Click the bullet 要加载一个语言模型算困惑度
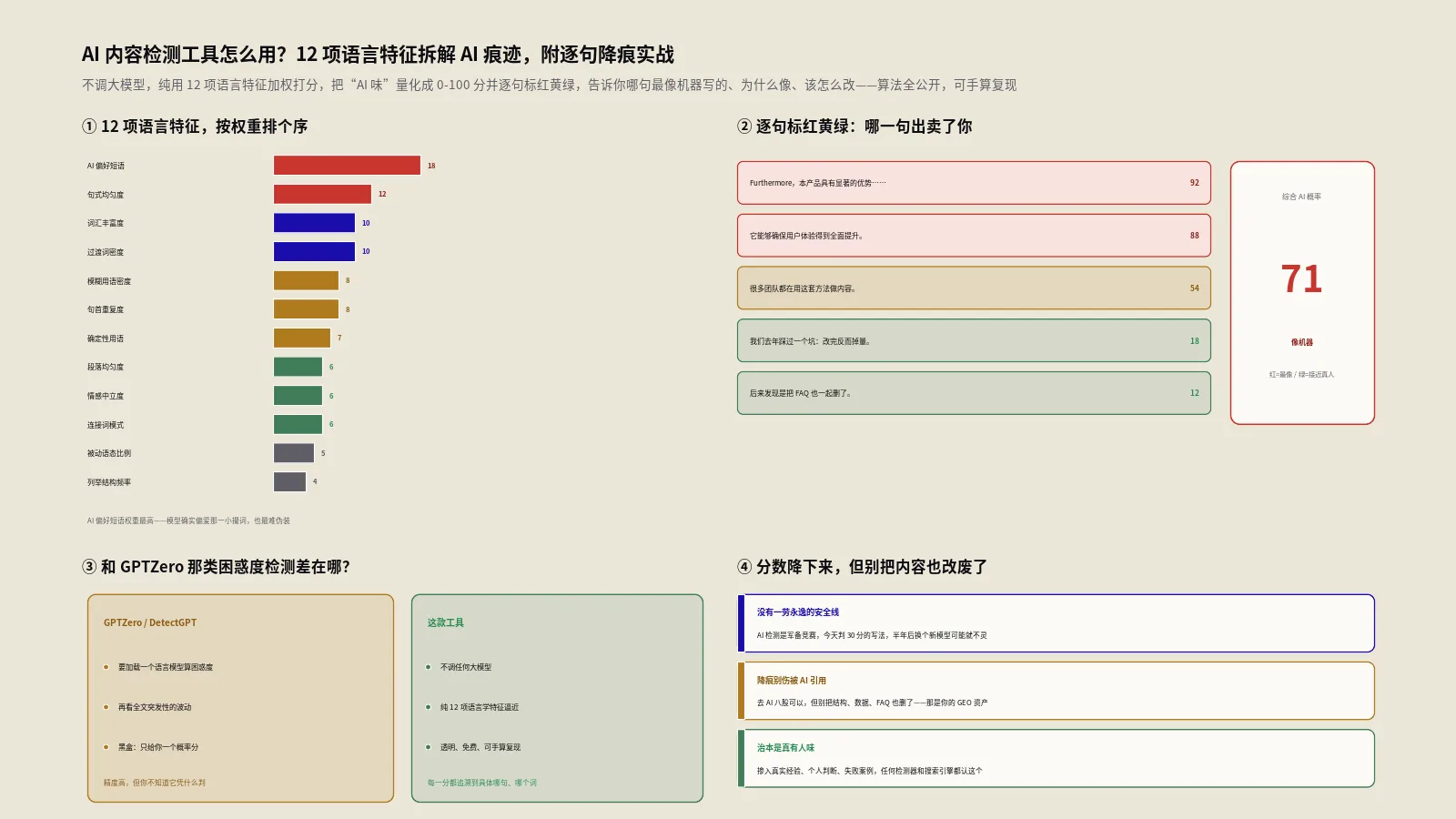 pos(166,667)
